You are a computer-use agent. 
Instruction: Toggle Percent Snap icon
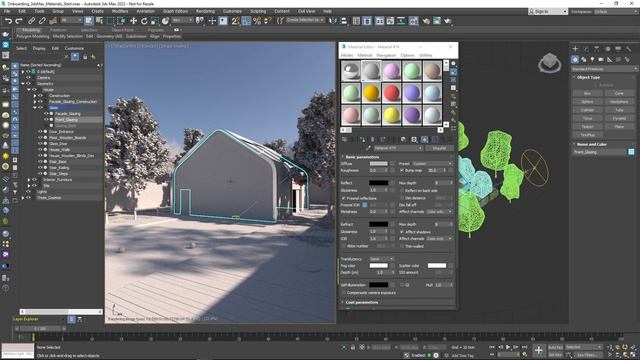point(257,21)
